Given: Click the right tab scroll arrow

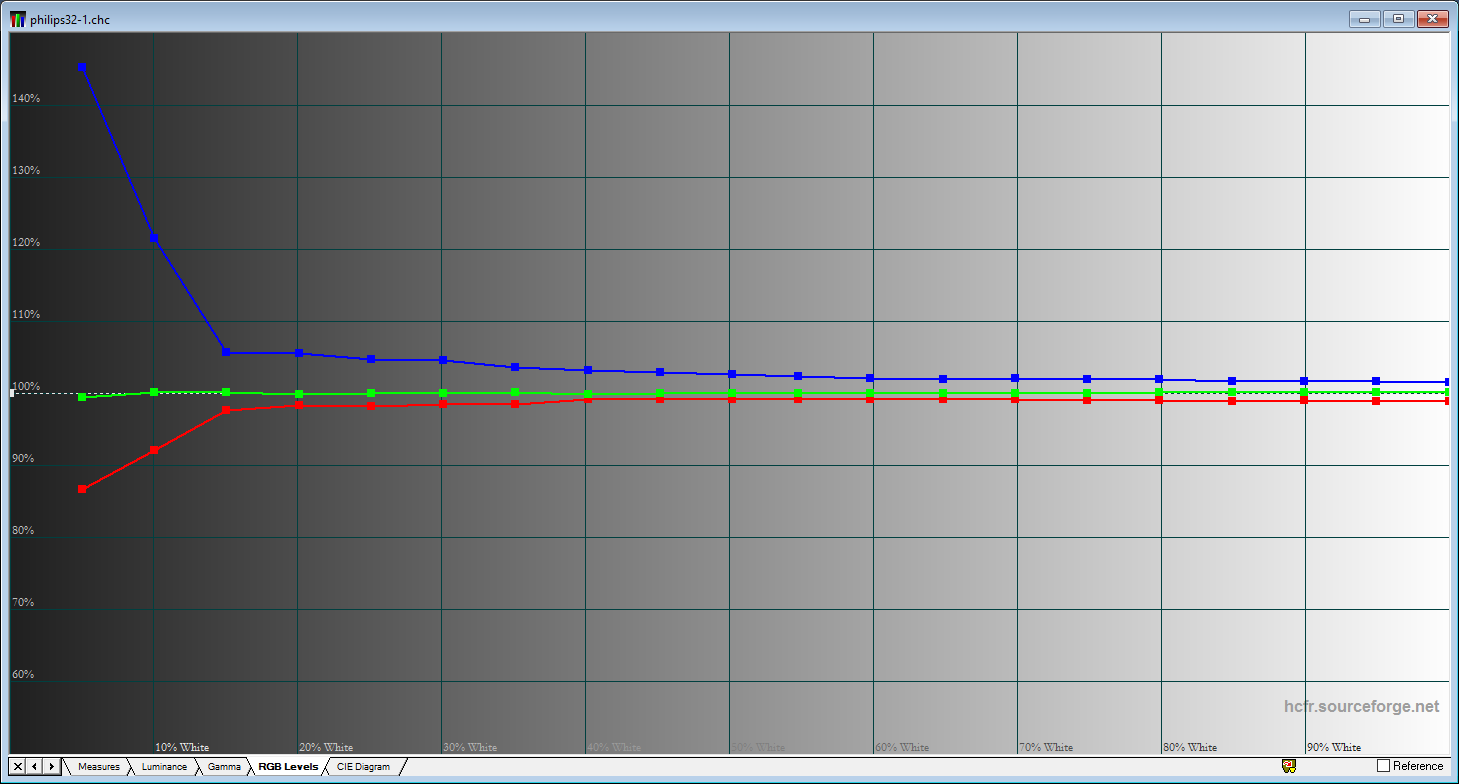Looking at the screenshot, I should tap(50, 767).
